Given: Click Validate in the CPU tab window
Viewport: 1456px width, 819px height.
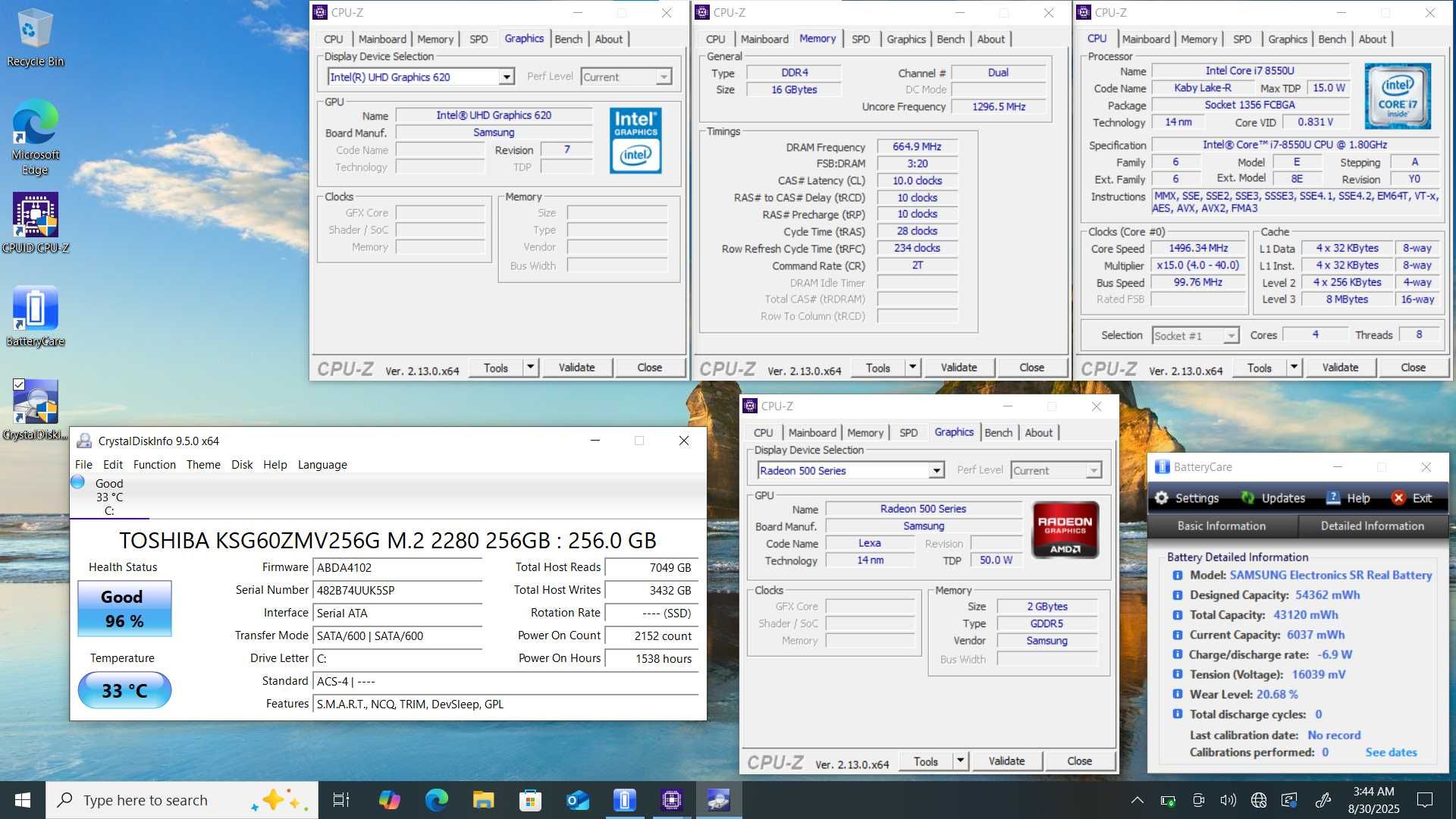Looking at the screenshot, I should click(1340, 367).
